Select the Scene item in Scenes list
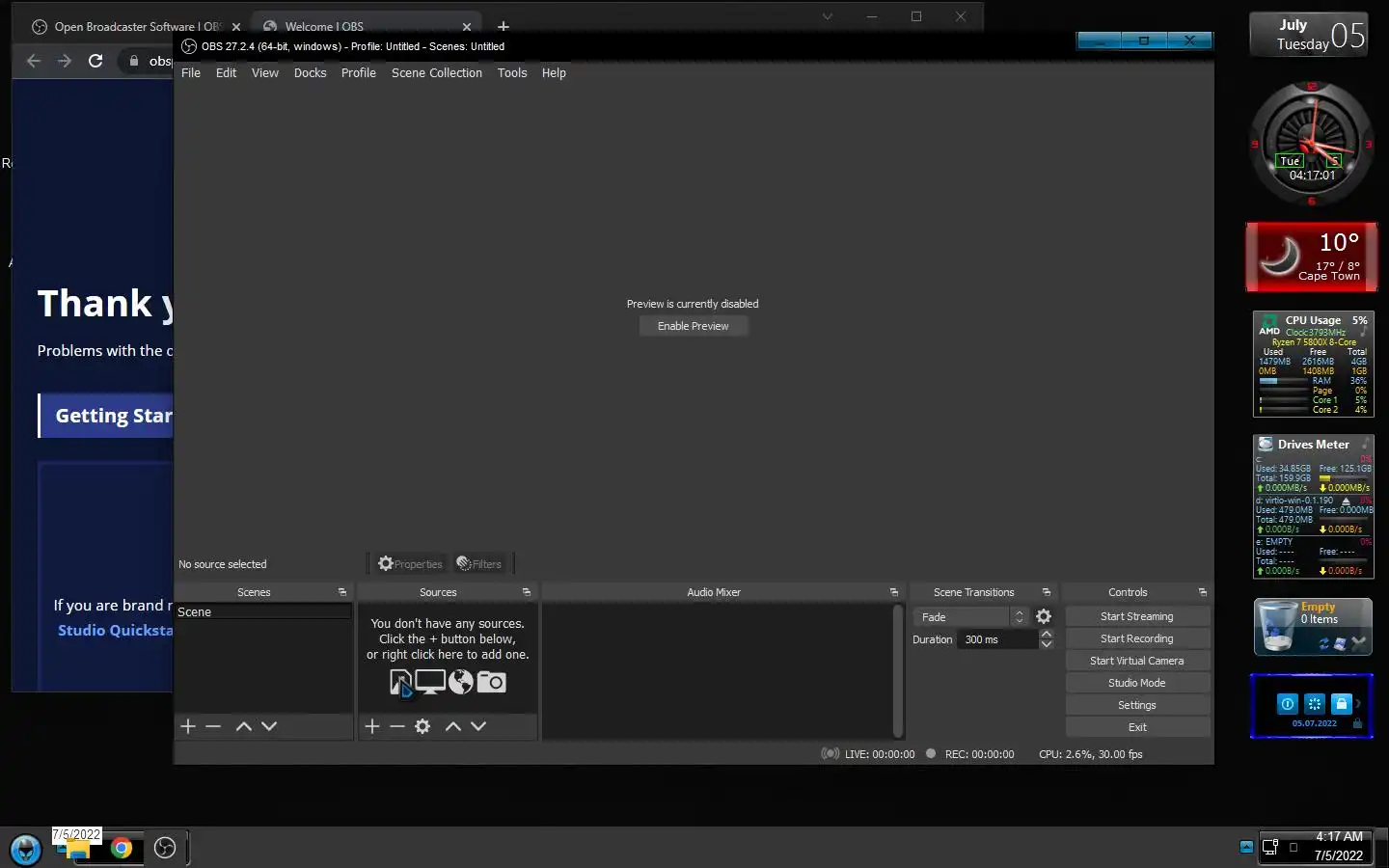Screen dimensions: 1389x868 point(263,612)
